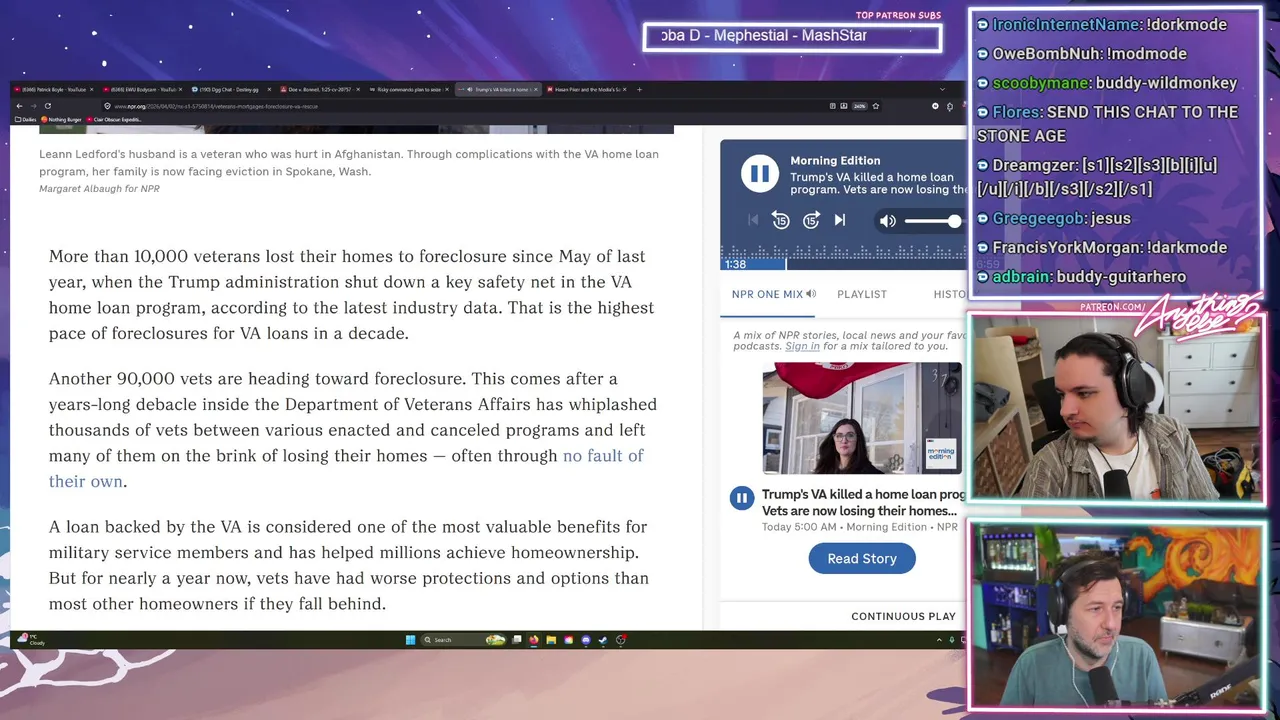Click the Sign in link
Viewport: 1280px width, 720px height.
[x=802, y=346]
